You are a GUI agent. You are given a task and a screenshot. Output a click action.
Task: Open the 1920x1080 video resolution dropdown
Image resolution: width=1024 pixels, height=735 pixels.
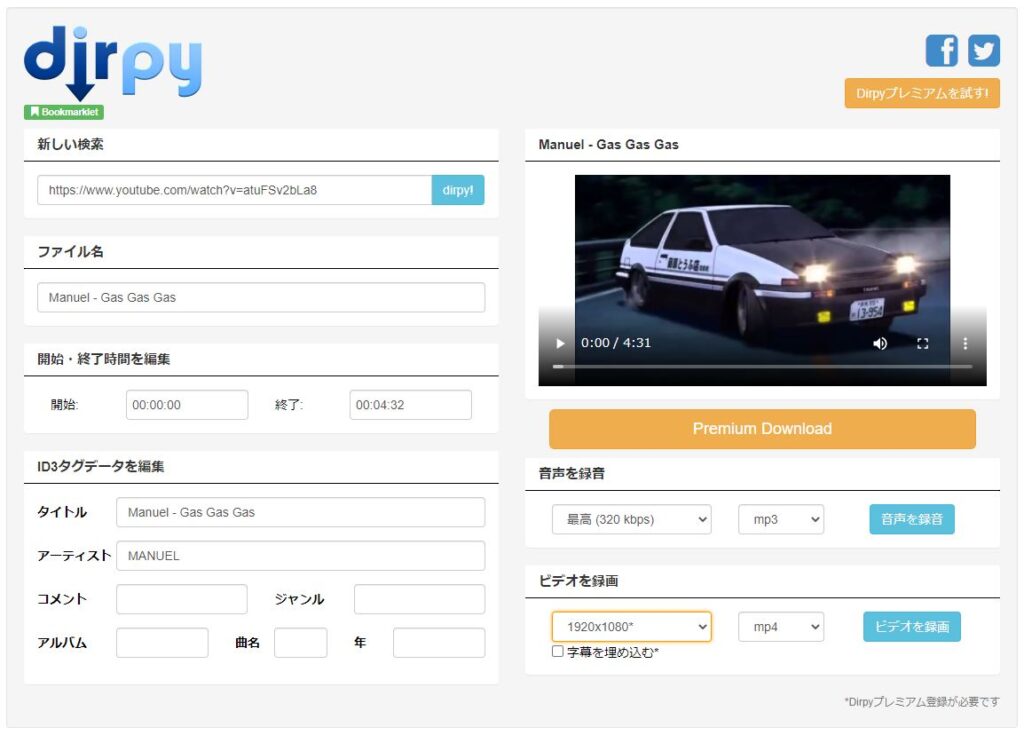click(x=632, y=627)
